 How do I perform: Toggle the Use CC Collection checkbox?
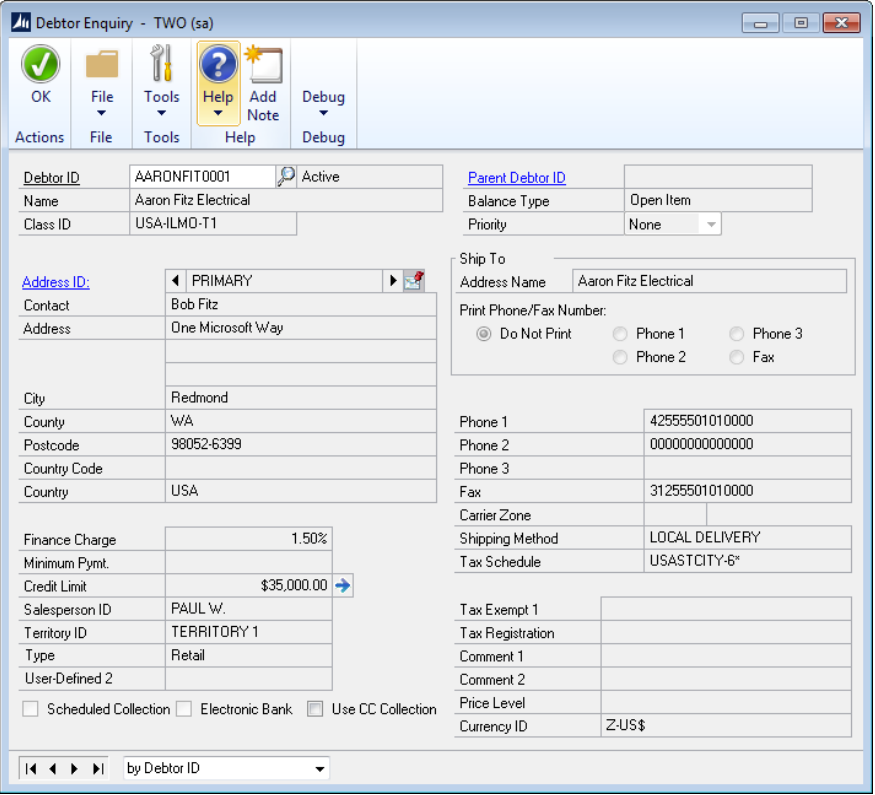tap(315, 709)
